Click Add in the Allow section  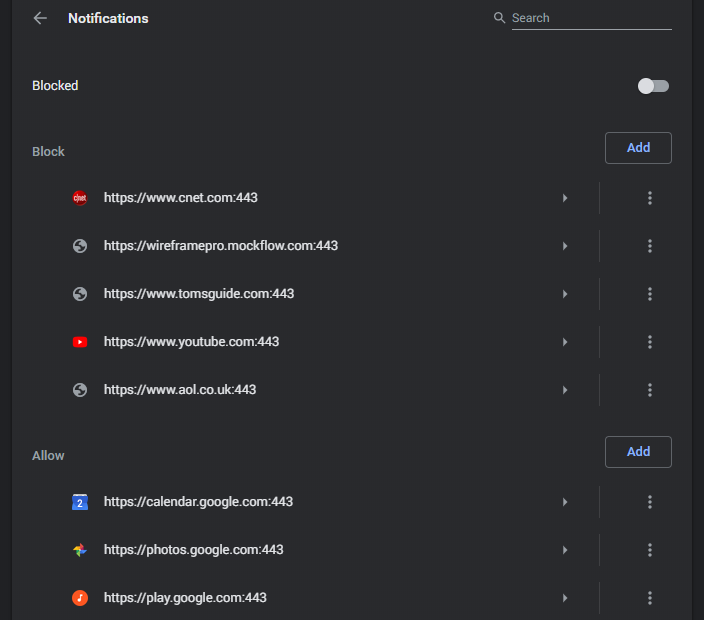tap(638, 452)
